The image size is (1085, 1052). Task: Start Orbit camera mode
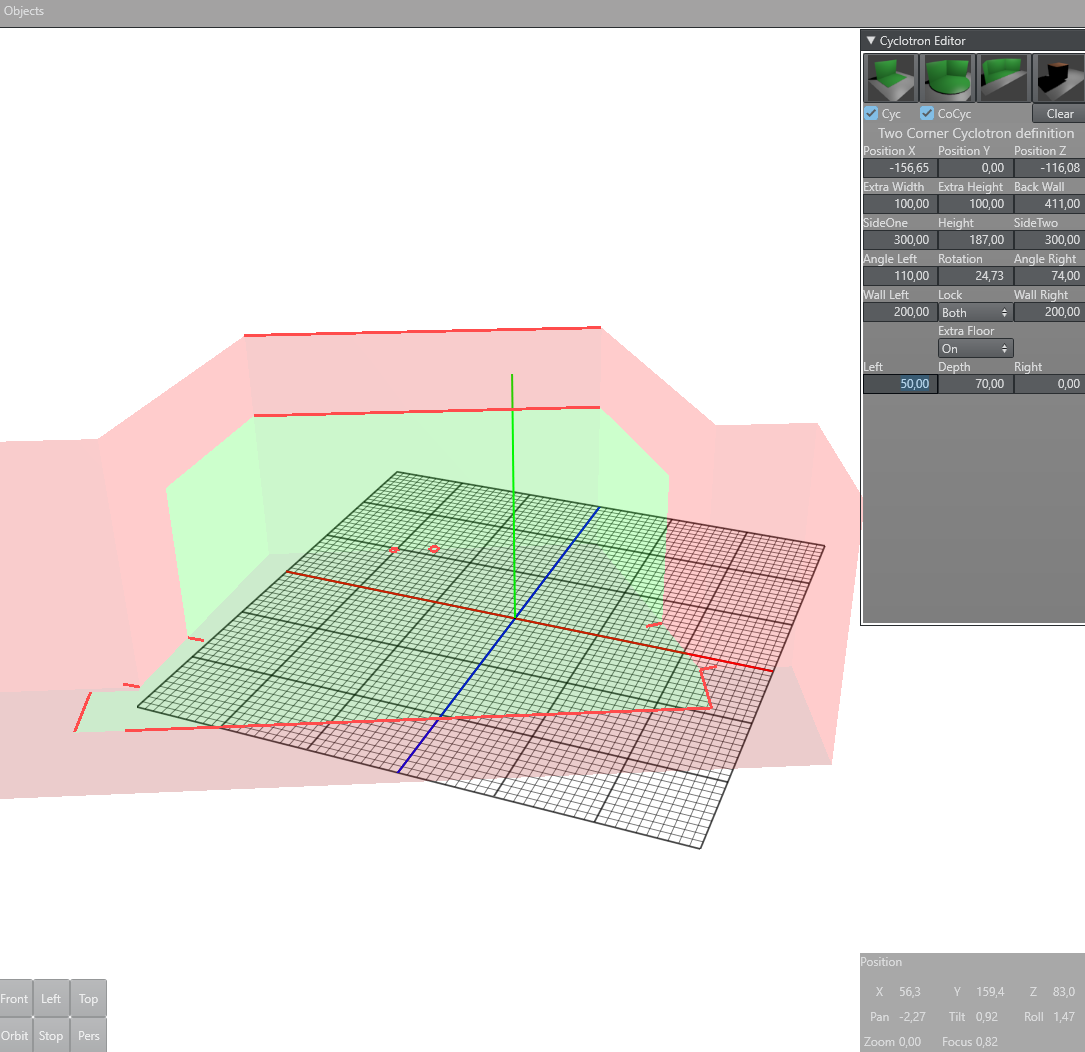click(15, 1035)
